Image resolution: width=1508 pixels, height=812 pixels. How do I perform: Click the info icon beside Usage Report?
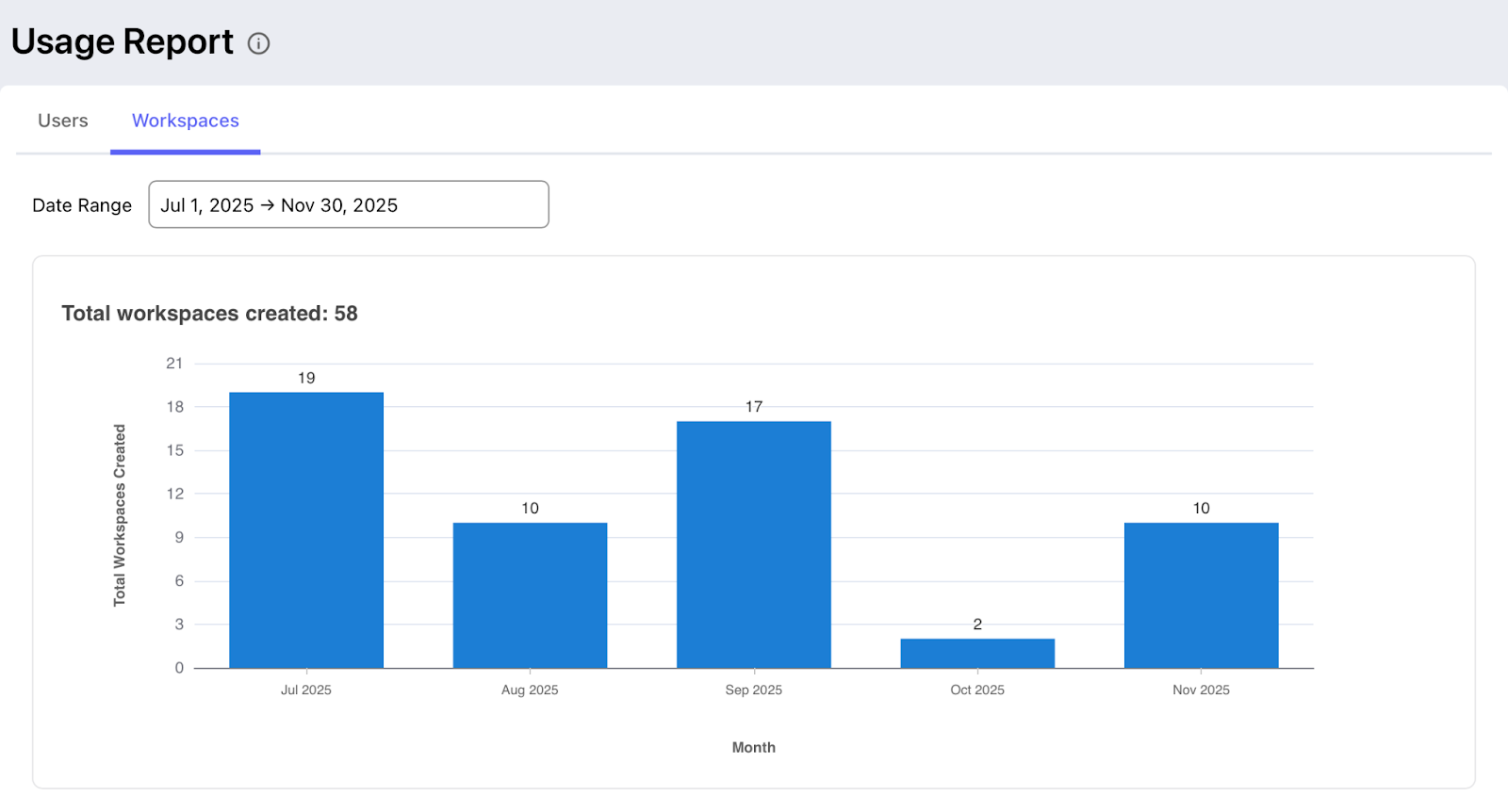(x=258, y=43)
